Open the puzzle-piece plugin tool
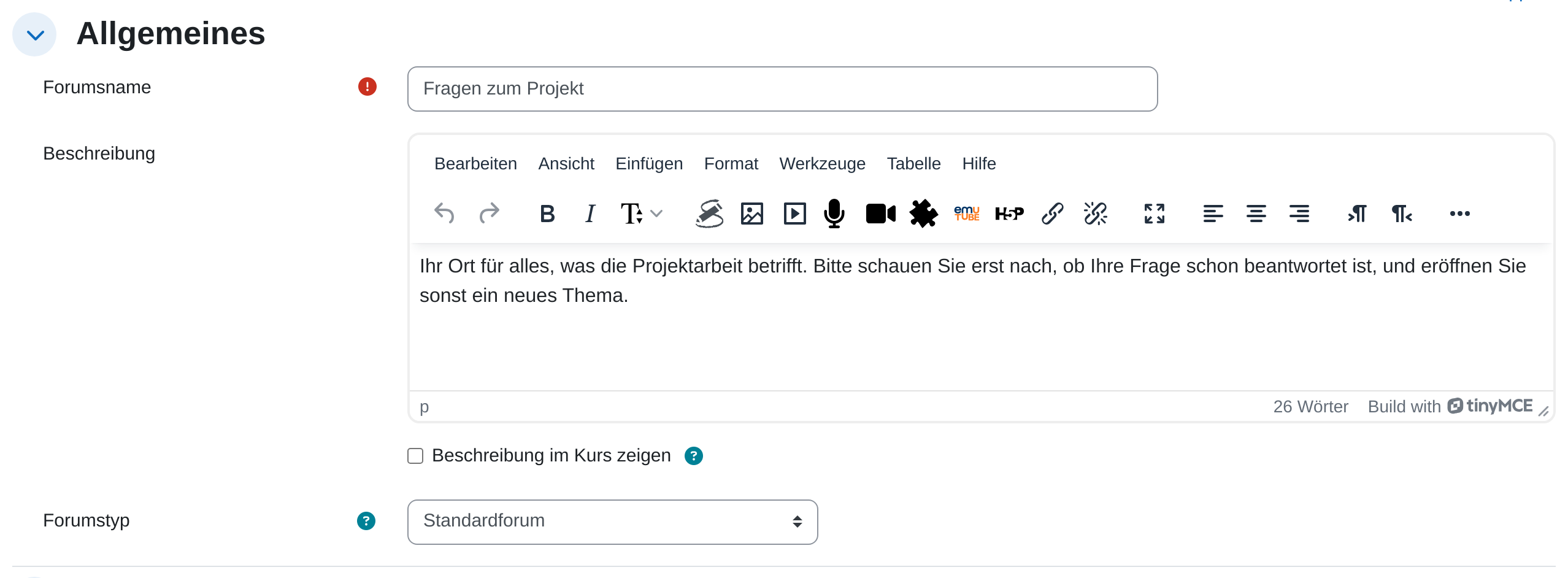This screenshot has width=1568, height=578. point(924,214)
